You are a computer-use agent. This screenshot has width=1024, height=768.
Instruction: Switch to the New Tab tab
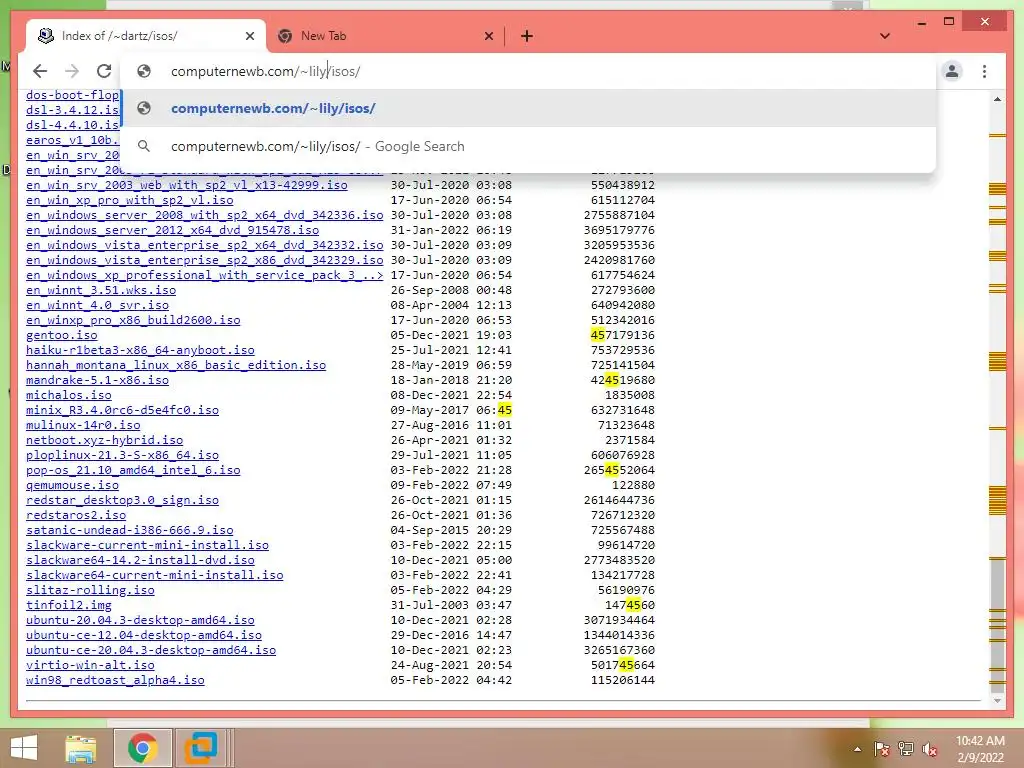pos(385,36)
